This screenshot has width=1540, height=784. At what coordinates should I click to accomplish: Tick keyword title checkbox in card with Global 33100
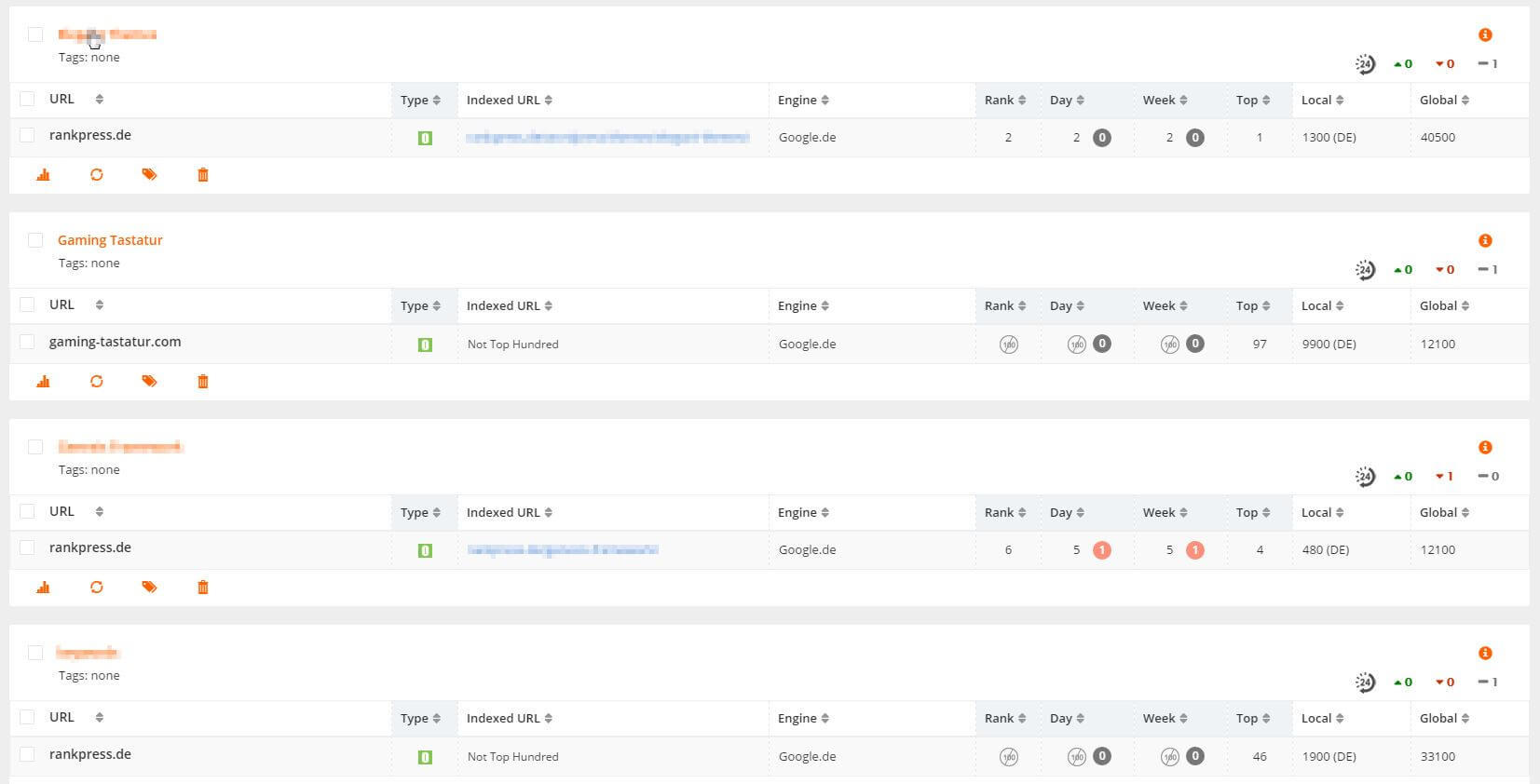(35, 653)
